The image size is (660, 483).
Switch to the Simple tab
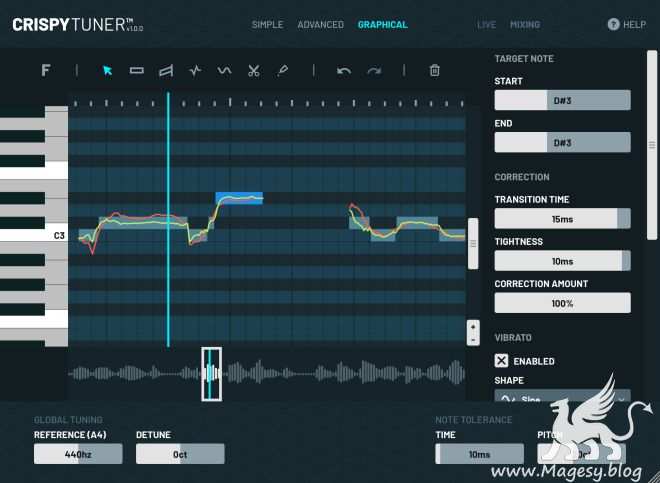click(267, 25)
